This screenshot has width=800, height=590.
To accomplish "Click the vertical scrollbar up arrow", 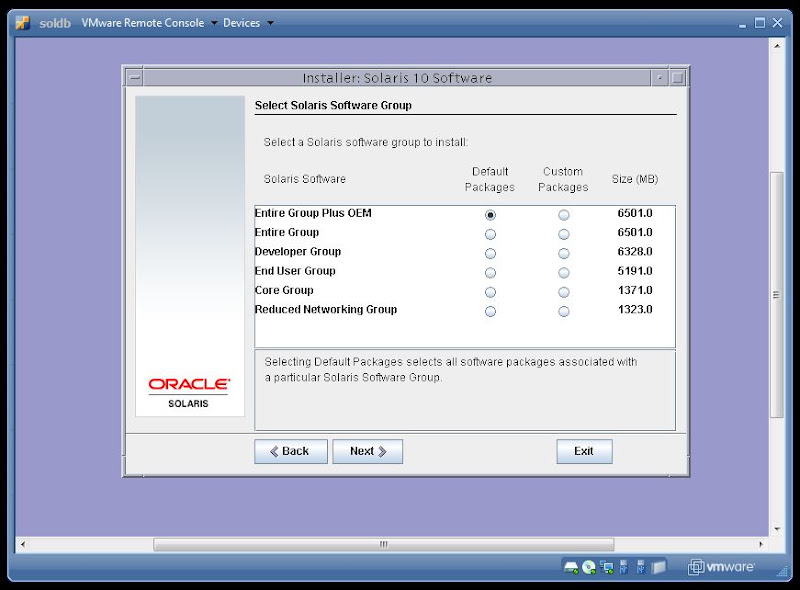I will tap(777, 46).
